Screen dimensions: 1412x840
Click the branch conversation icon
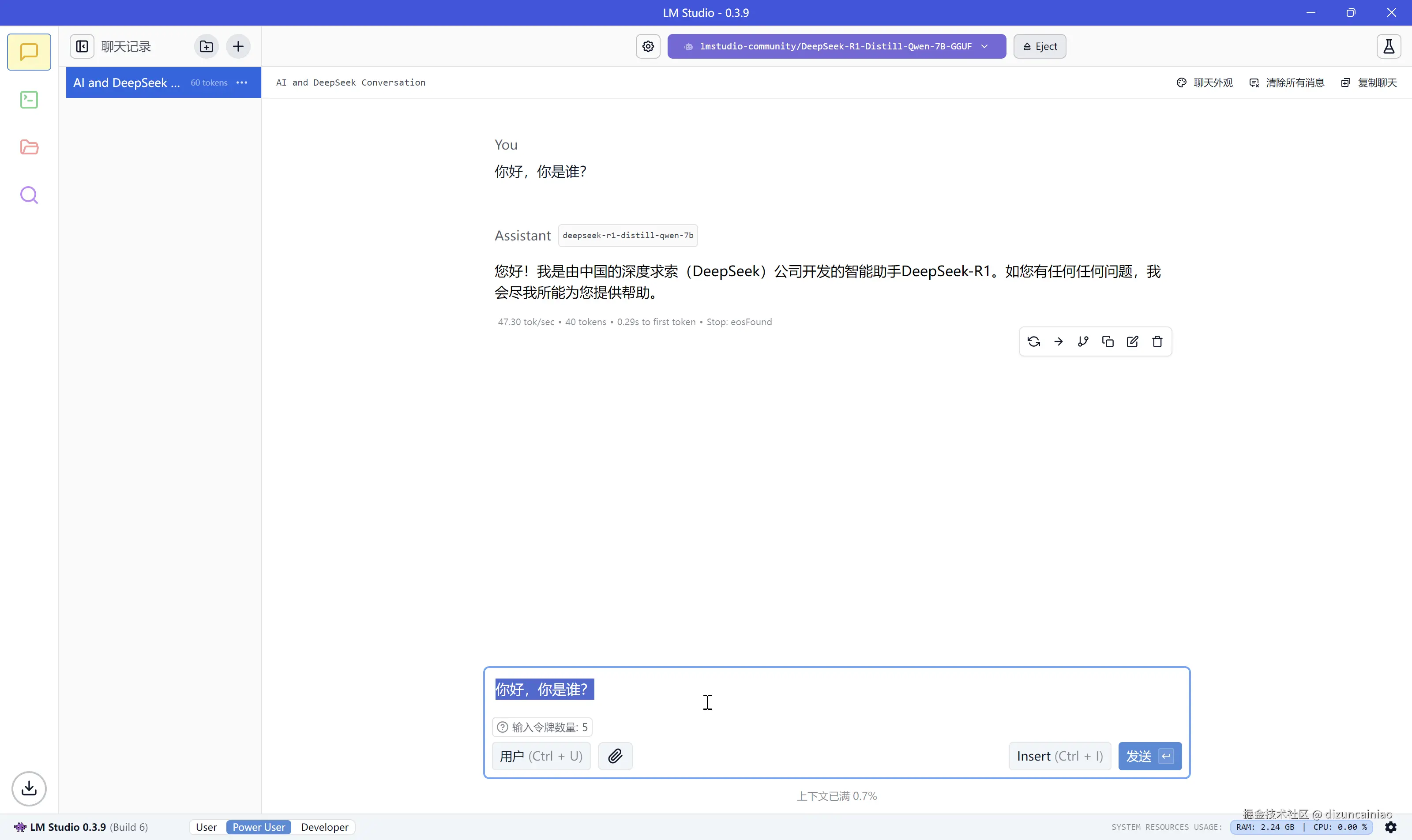tap(1082, 341)
